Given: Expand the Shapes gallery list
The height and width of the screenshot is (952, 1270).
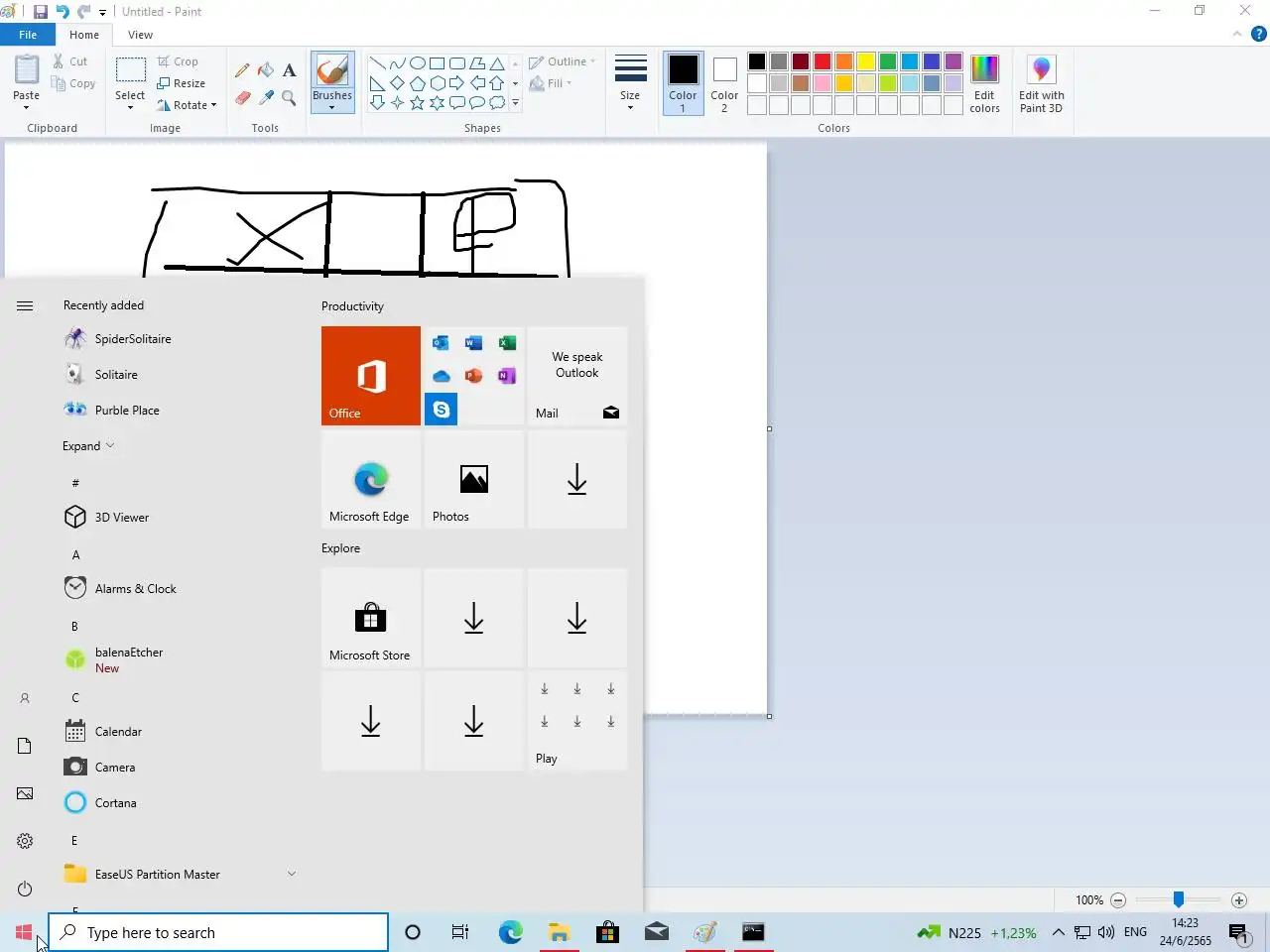Looking at the screenshot, I should pos(515,102).
